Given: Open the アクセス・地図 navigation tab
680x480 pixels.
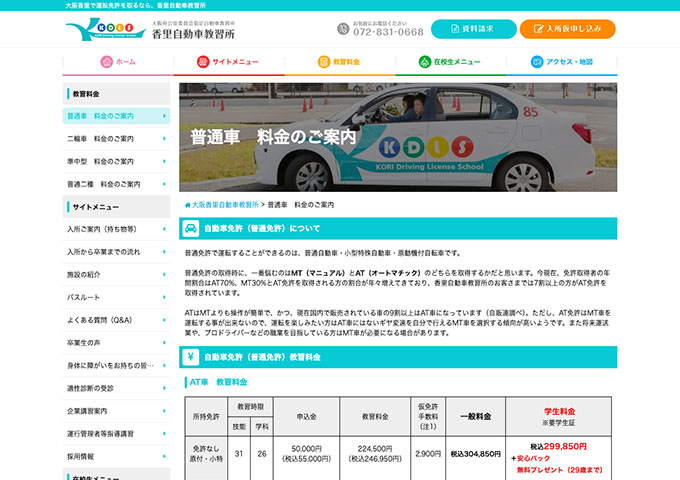Looking at the screenshot, I should (562, 62).
